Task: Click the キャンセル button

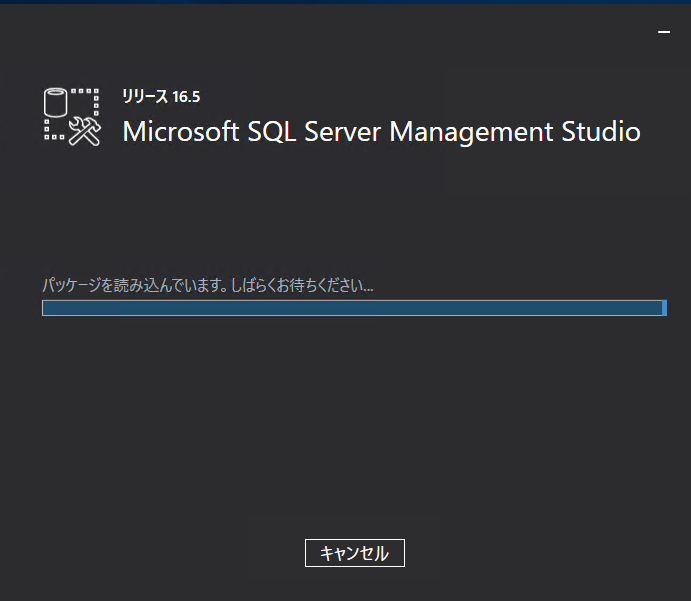Action: tap(354, 553)
